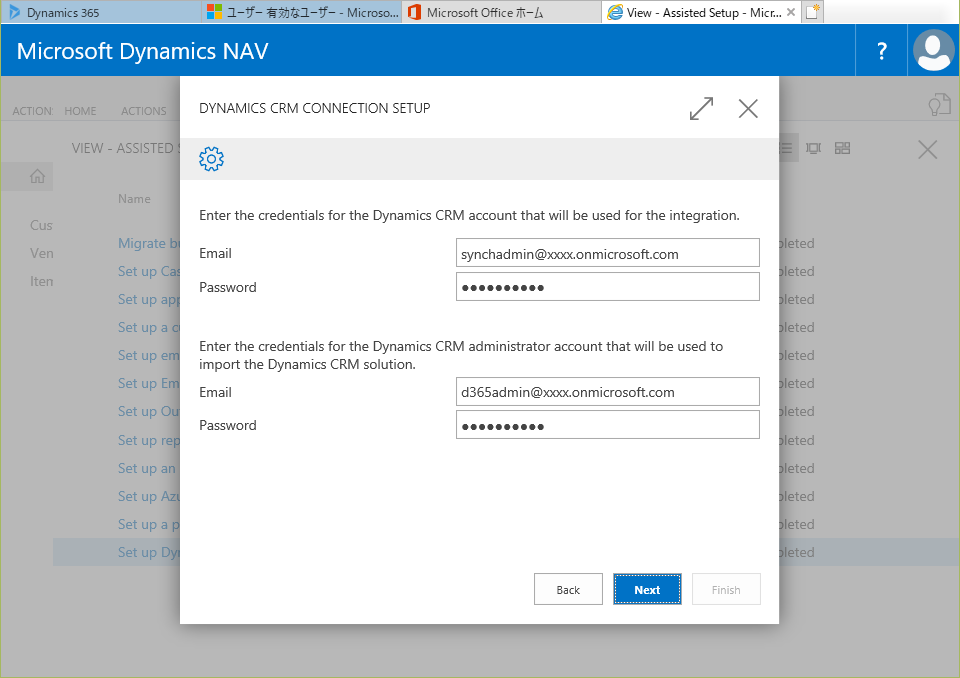Click the Microsoft Dynamics NAV header title
This screenshot has height=678, width=960.
tap(143, 51)
